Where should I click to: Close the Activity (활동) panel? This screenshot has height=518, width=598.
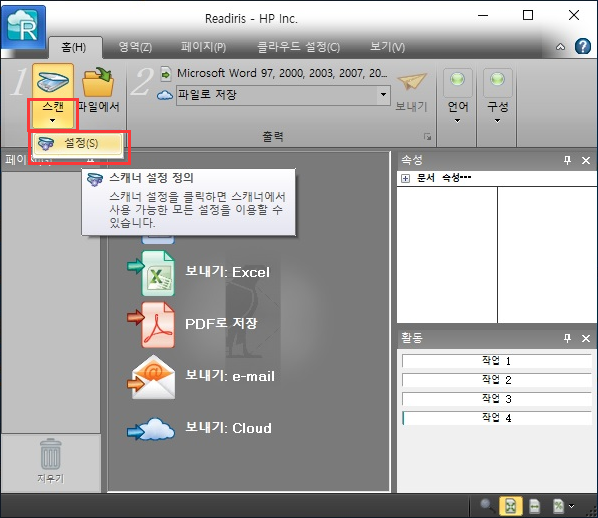586,339
